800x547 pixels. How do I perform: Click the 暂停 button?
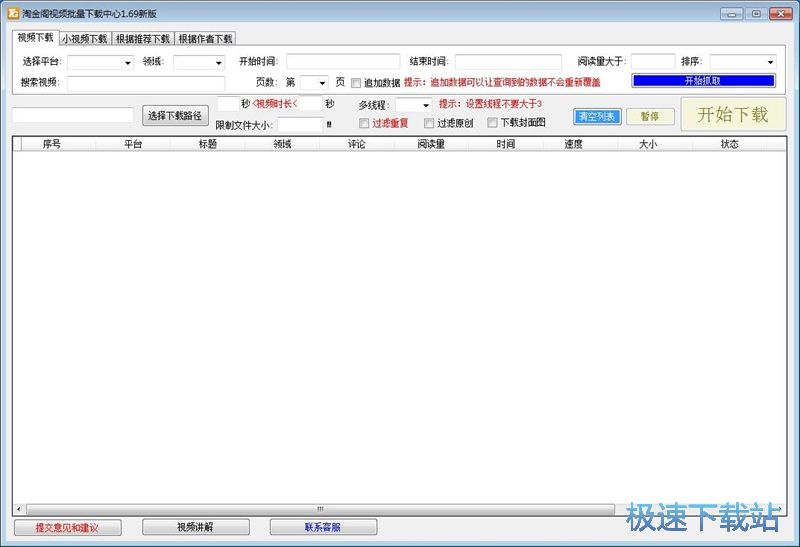pyautogui.click(x=650, y=117)
